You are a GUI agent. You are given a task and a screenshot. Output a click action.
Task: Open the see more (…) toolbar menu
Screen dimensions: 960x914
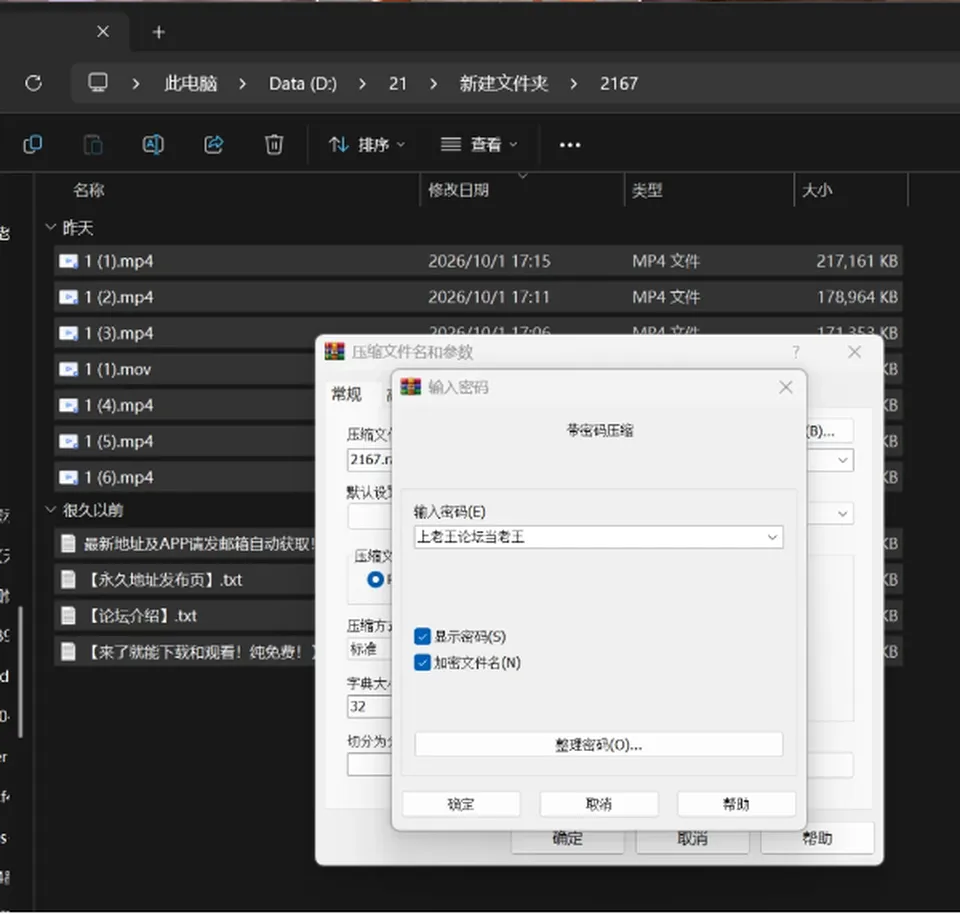[570, 145]
